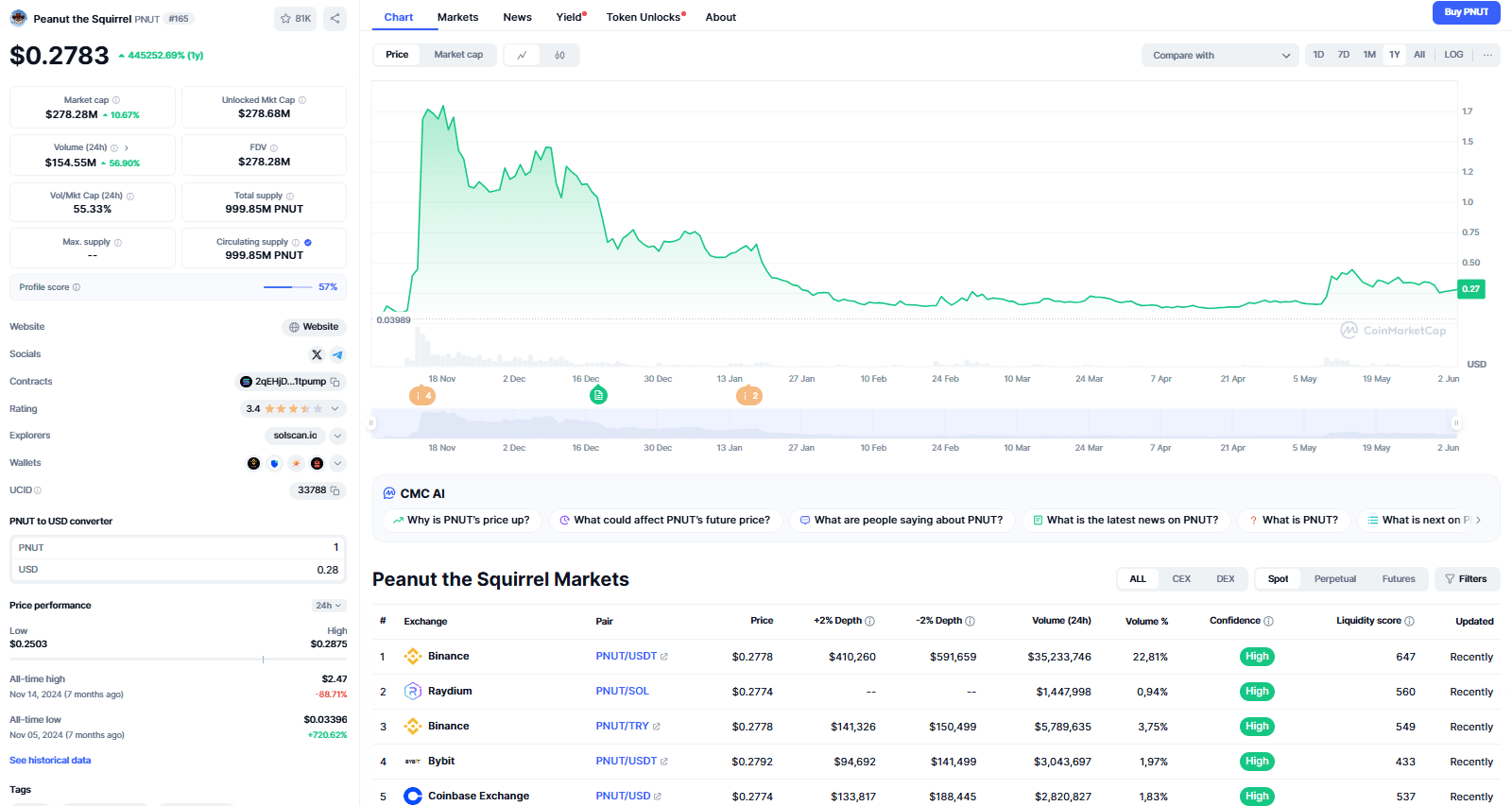Viewport: 1512px width, 806px height.
Task: Click the +2% Depth info icon
Action: pos(870,621)
